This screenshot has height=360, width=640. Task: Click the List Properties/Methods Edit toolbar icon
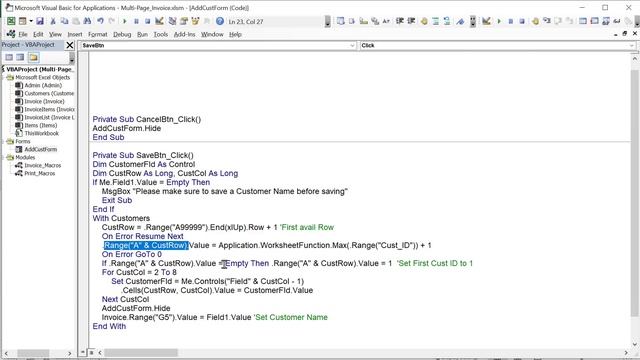tap(340, 21)
